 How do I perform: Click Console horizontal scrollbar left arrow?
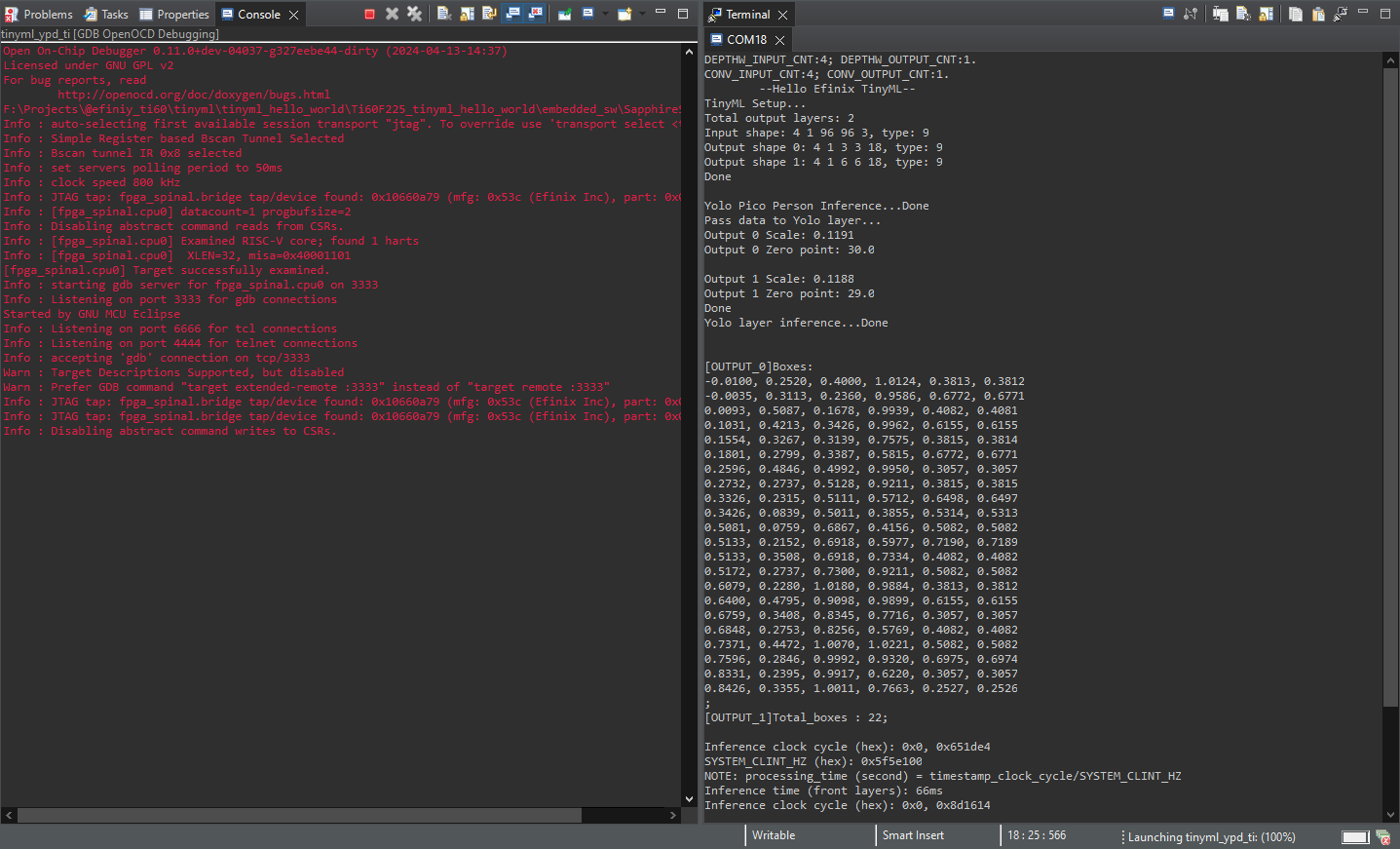(9, 815)
